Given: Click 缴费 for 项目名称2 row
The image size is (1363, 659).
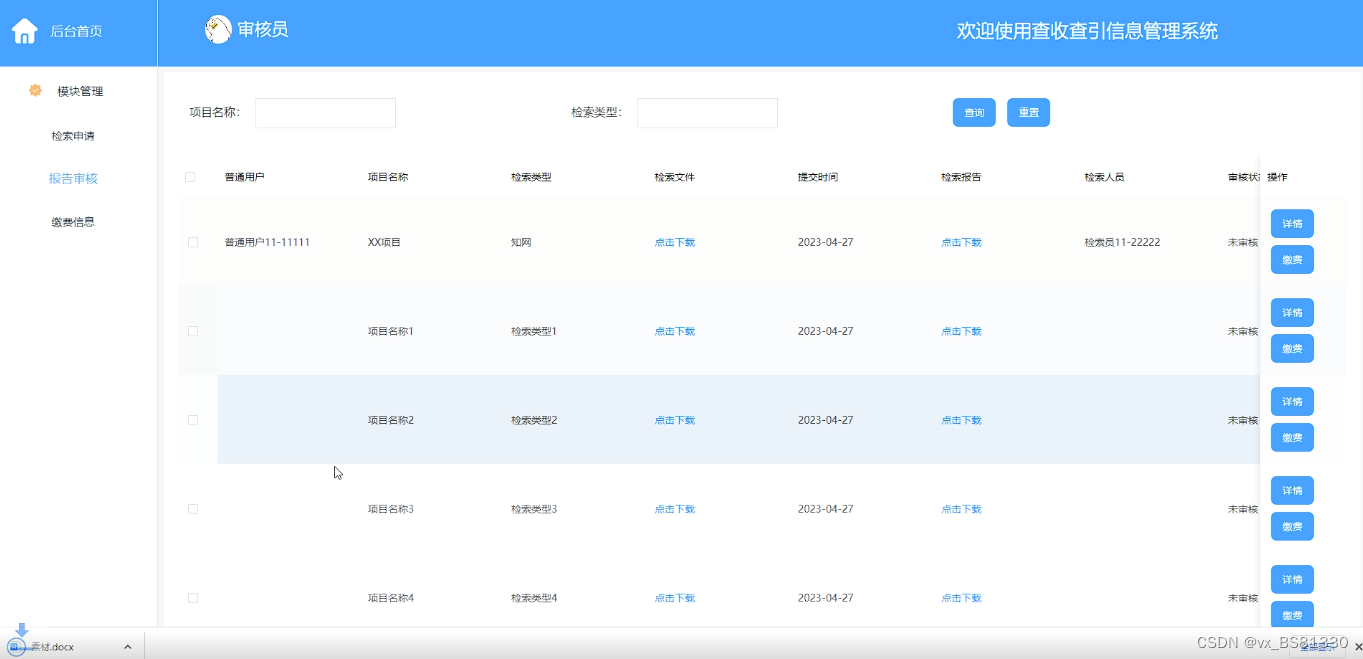Looking at the screenshot, I should [x=1292, y=438].
